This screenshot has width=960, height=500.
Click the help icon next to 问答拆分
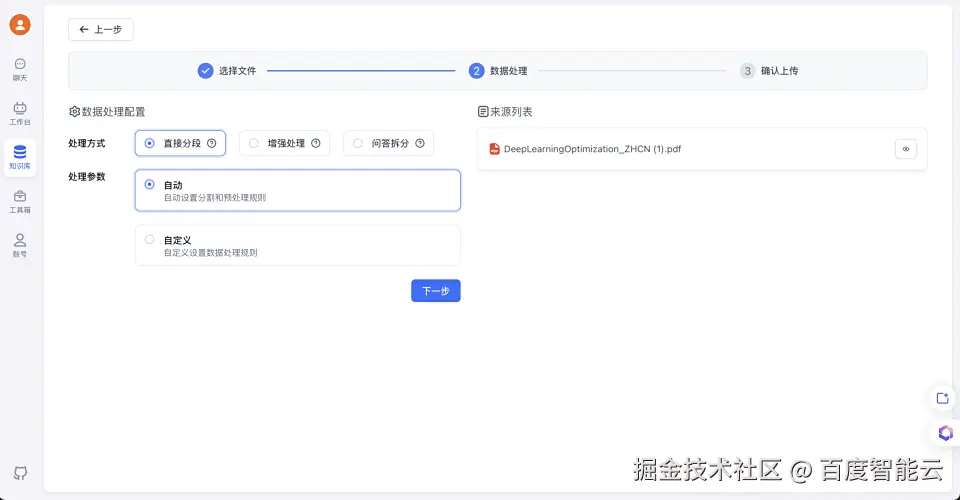tap(420, 143)
